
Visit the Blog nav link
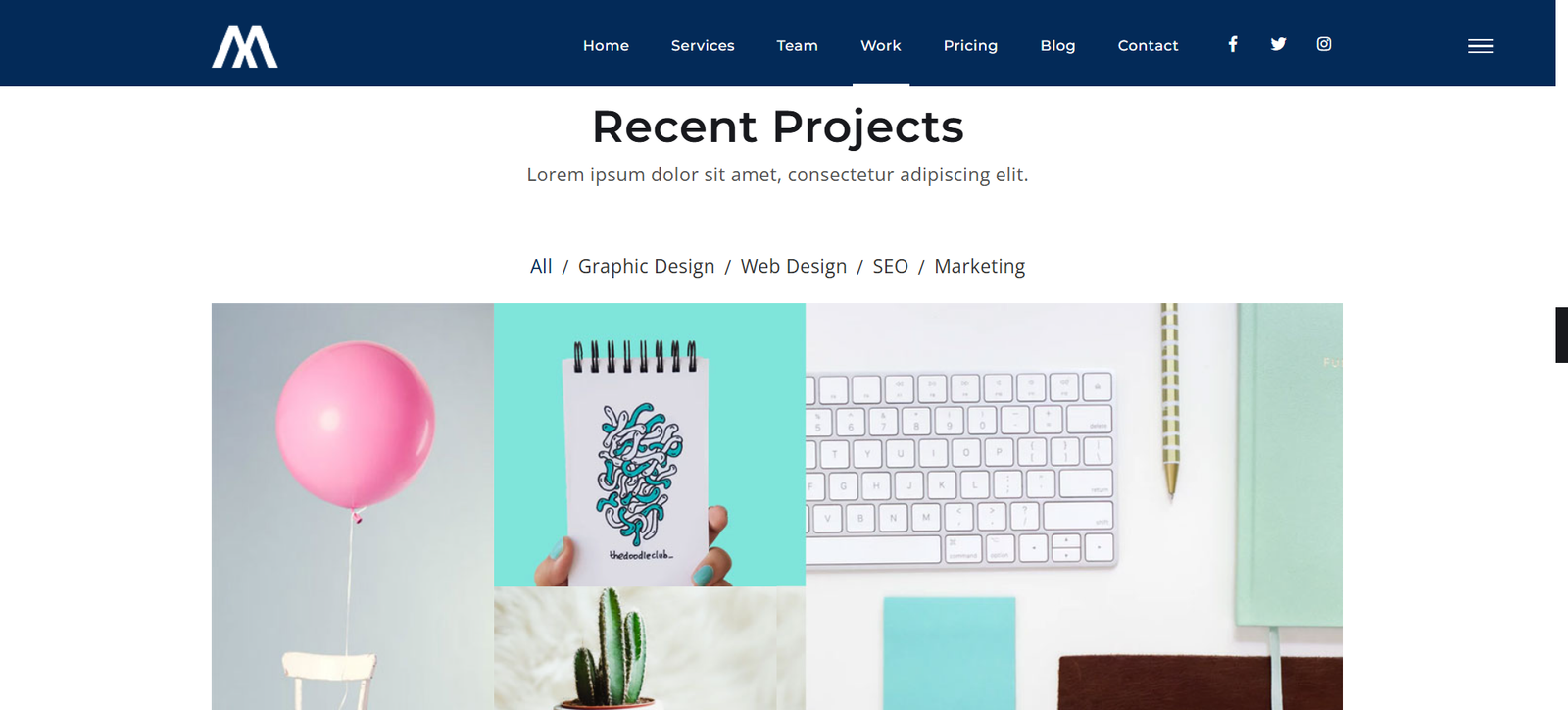point(1057,45)
